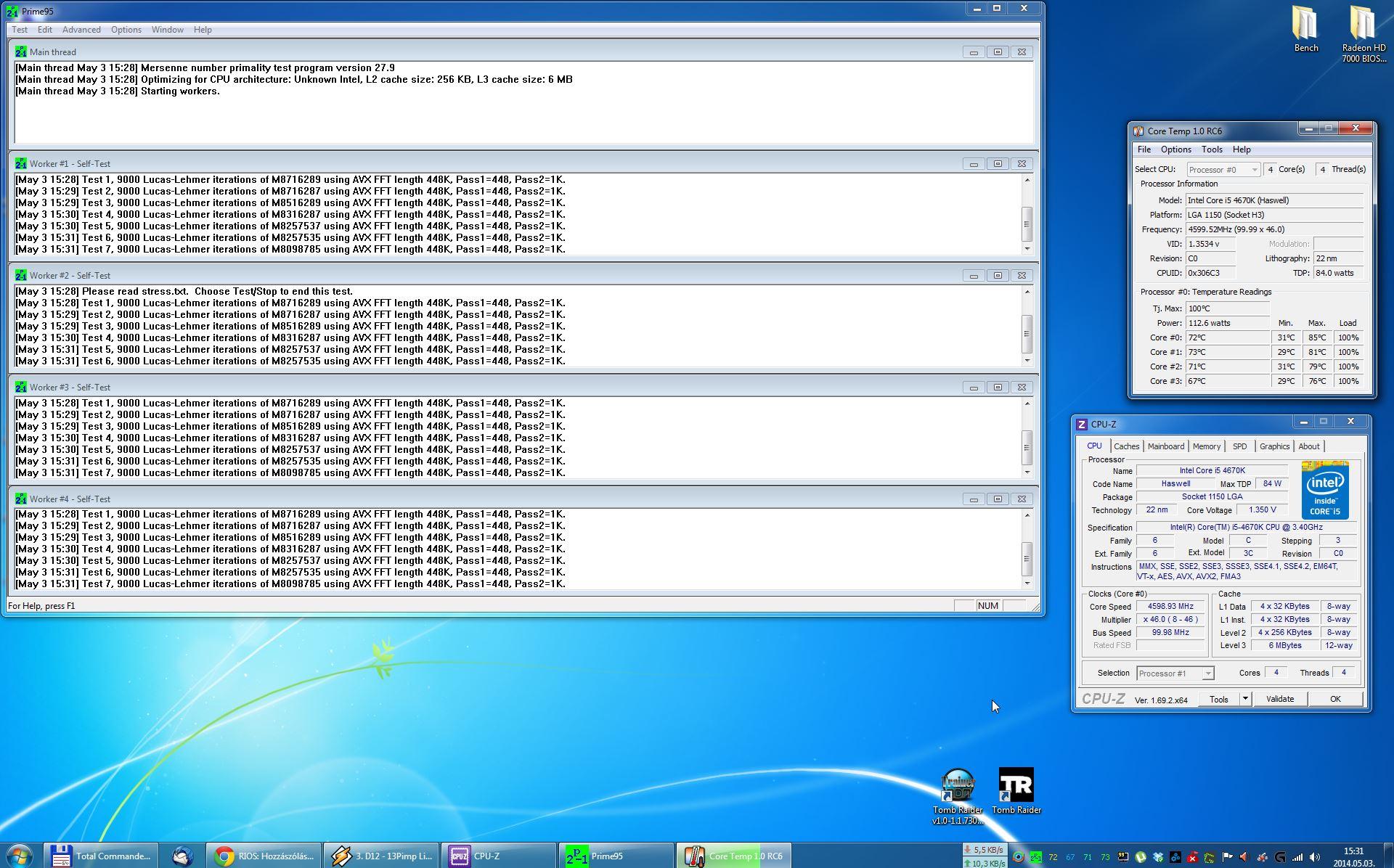Click the µTorrent tray icon
This screenshot has height=868, width=1394.
click(x=1140, y=857)
